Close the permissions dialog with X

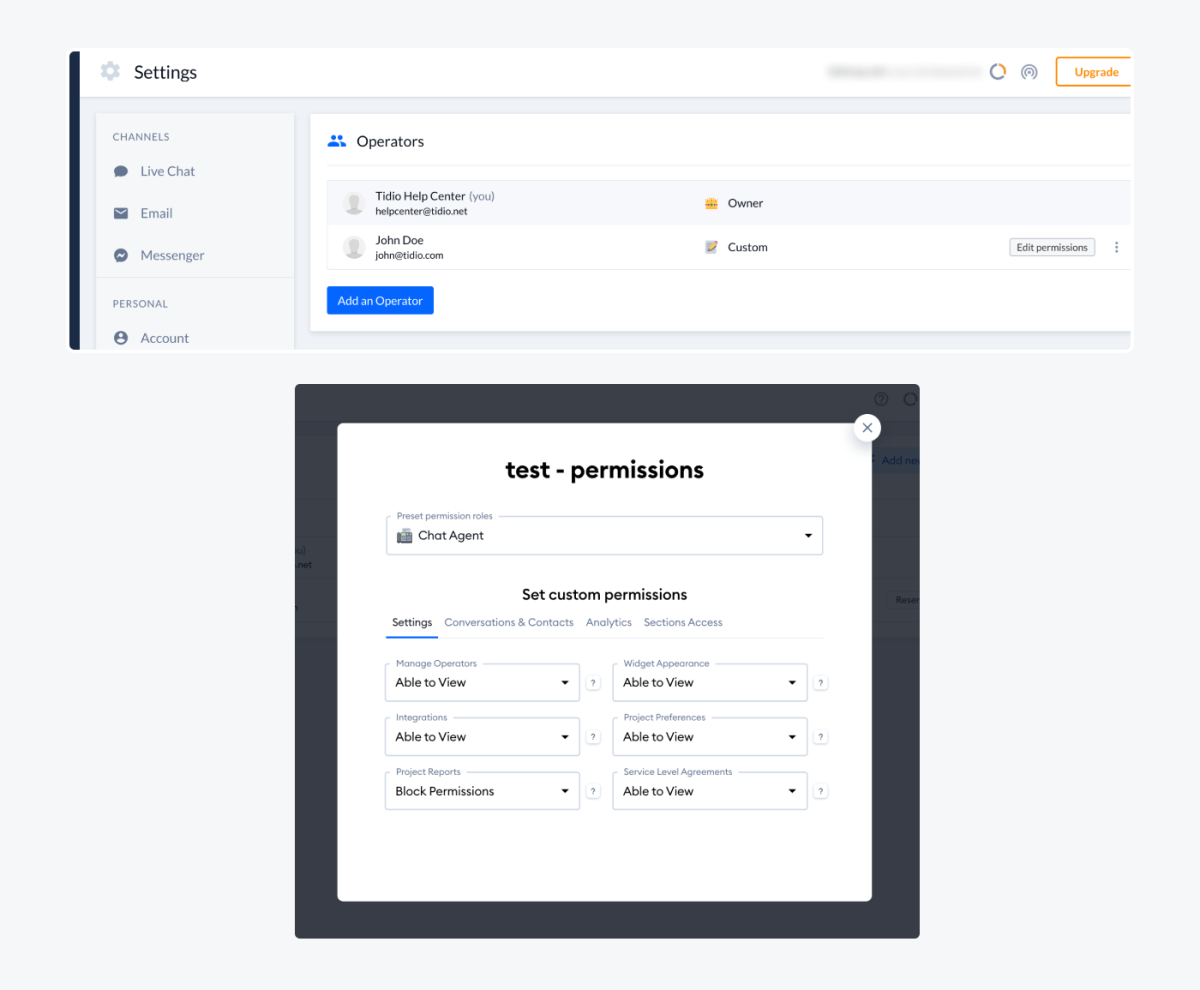[x=867, y=428]
